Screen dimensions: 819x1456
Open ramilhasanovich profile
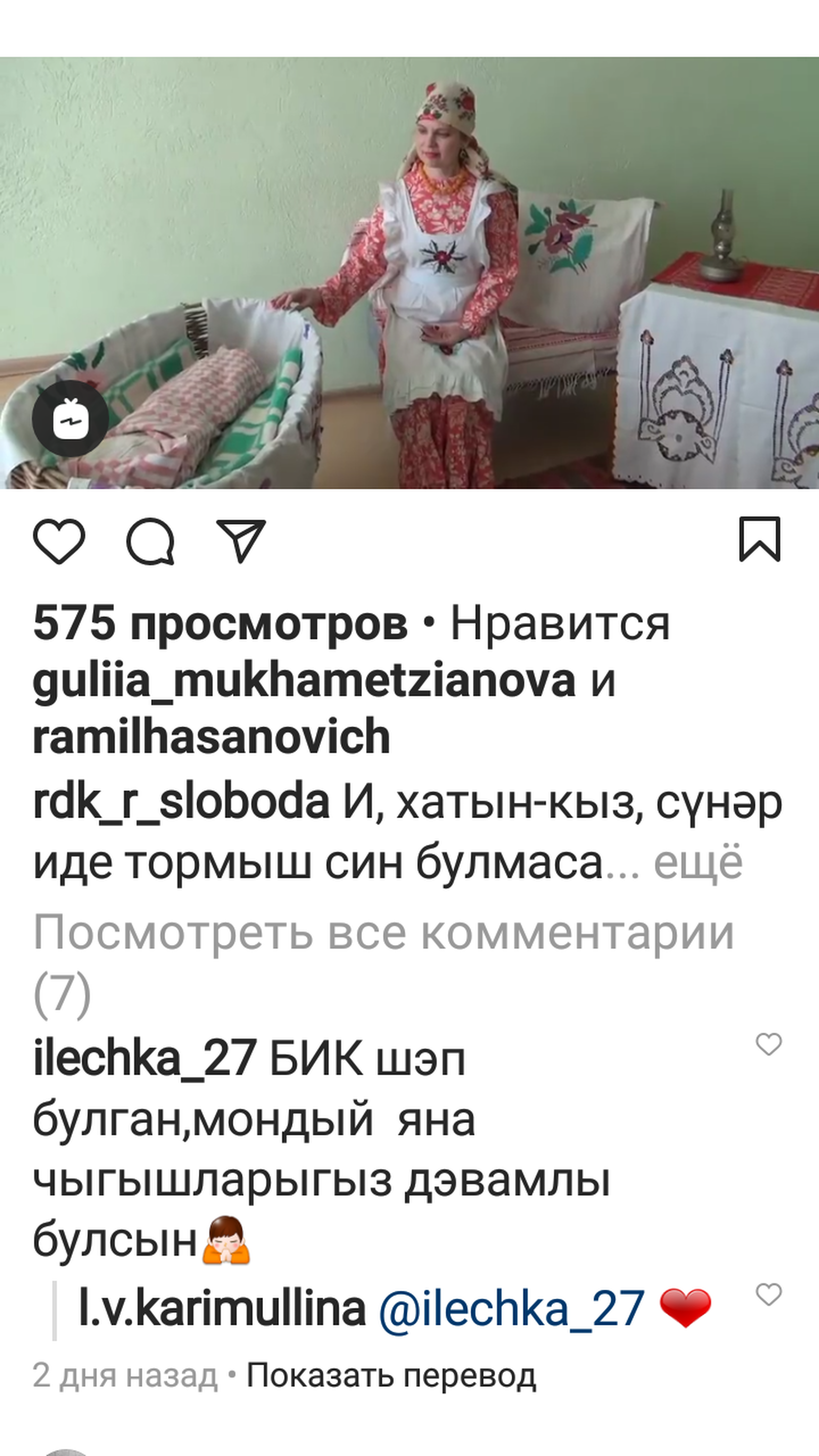pyautogui.click(x=211, y=737)
